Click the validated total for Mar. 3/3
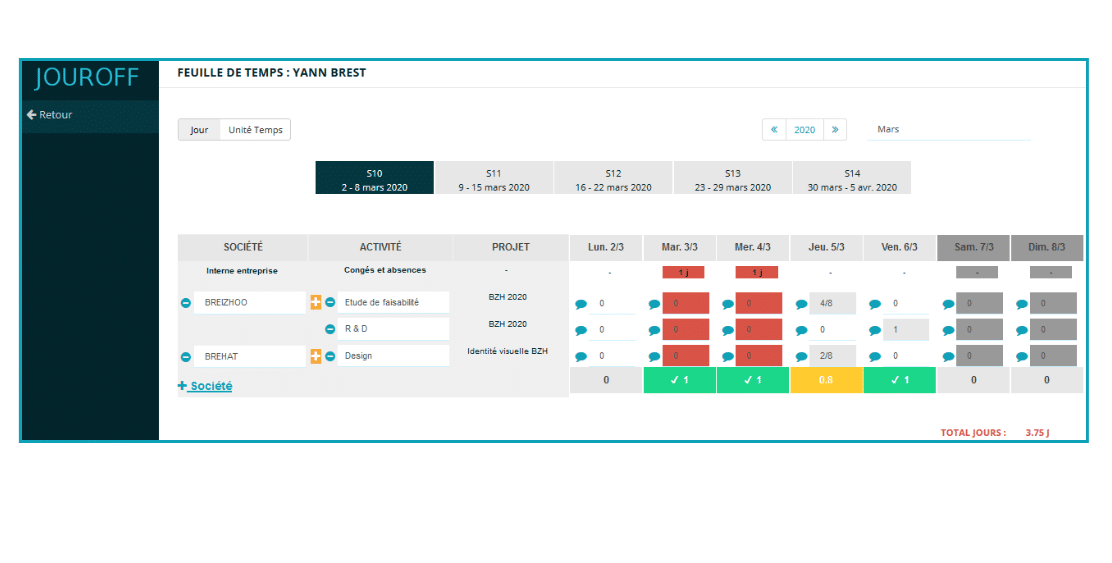The image size is (1112, 563). tap(679, 380)
